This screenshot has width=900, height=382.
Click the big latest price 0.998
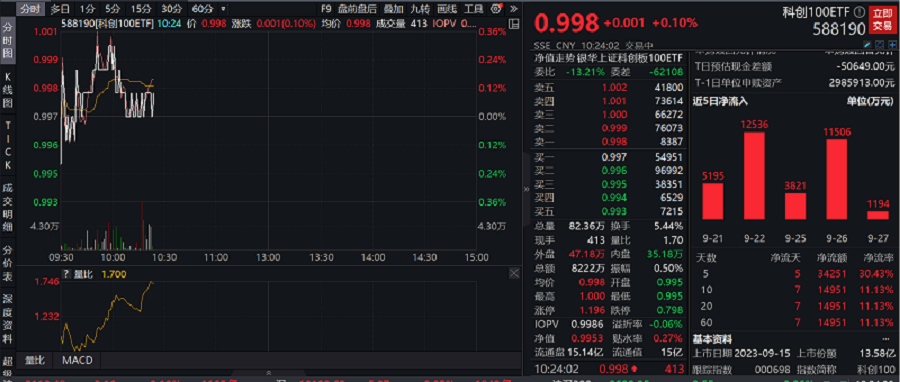pos(567,23)
